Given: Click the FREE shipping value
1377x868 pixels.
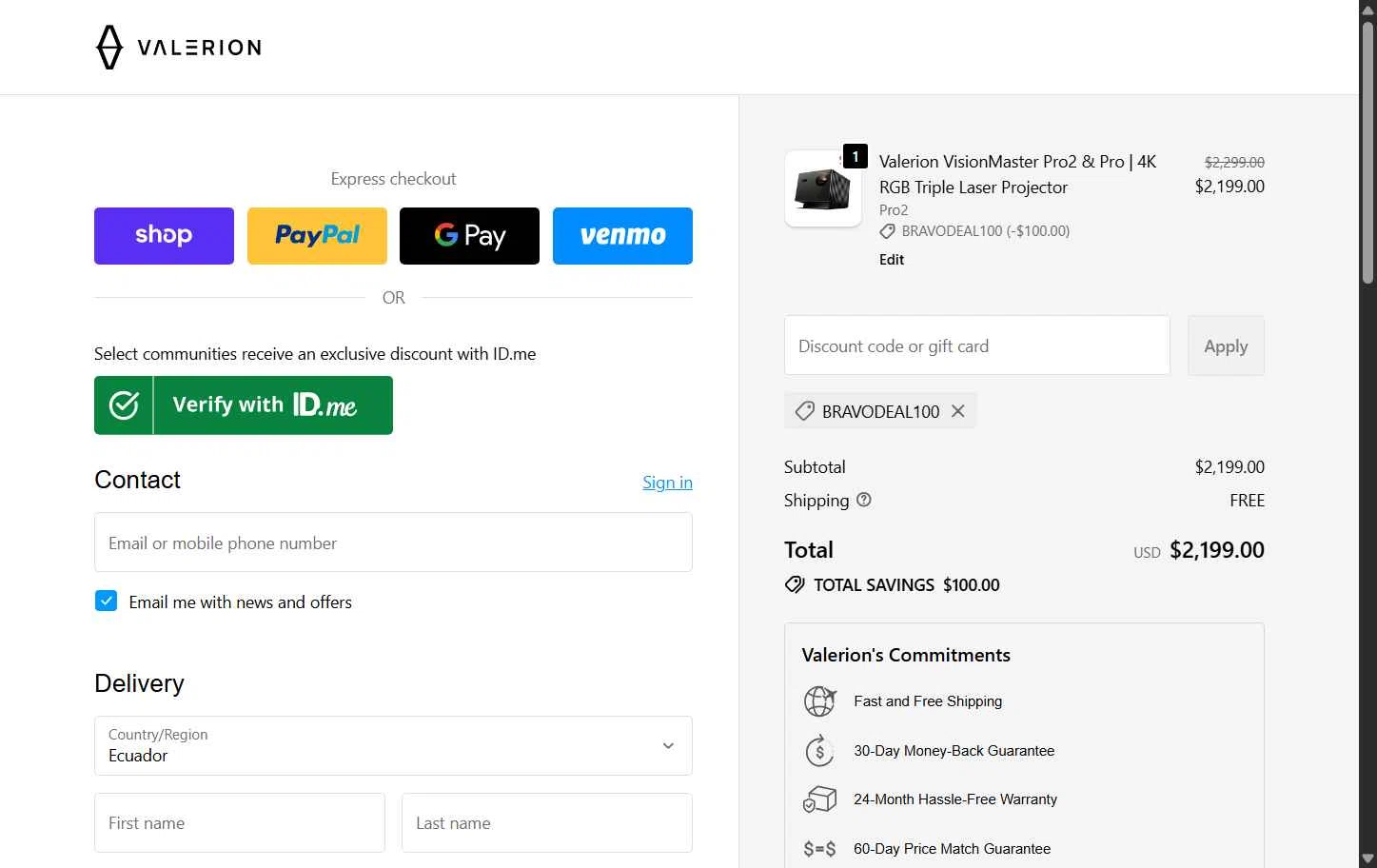Looking at the screenshot, I should 1247,501.
